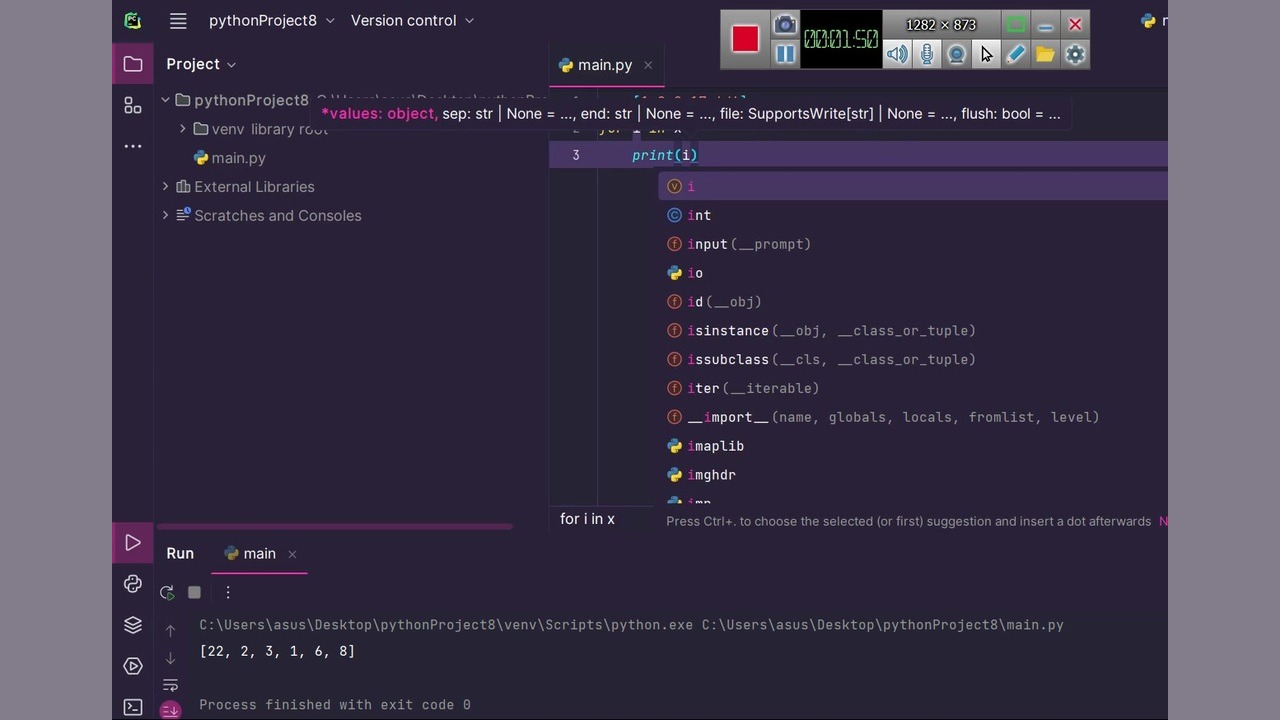Viewport: 1280px width, 720px height.
Task: Toggle the recorder speaker audio
Action: (897, 54)
